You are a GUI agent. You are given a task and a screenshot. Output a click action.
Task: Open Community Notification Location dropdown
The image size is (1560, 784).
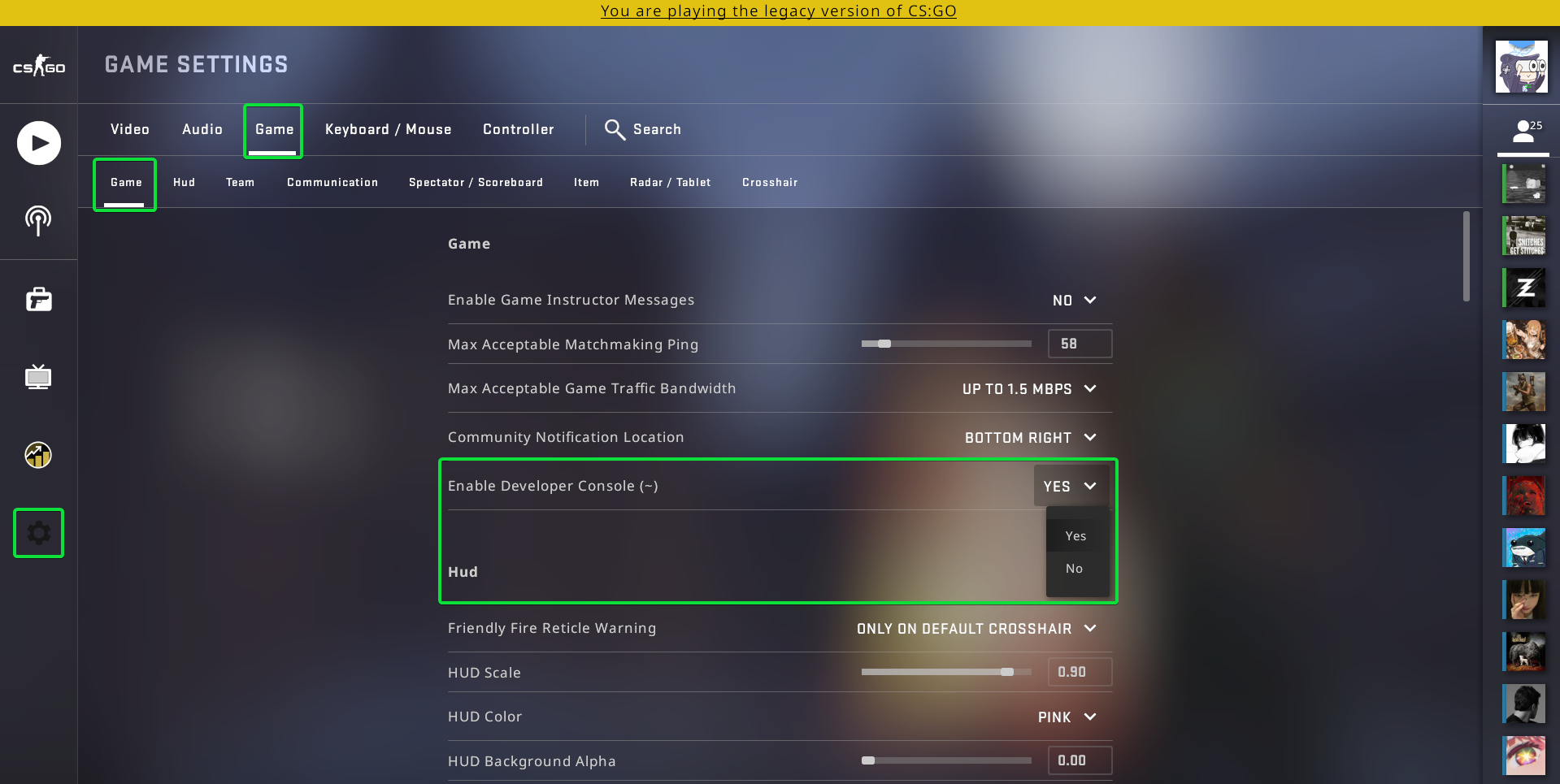tap(1030, 438)
